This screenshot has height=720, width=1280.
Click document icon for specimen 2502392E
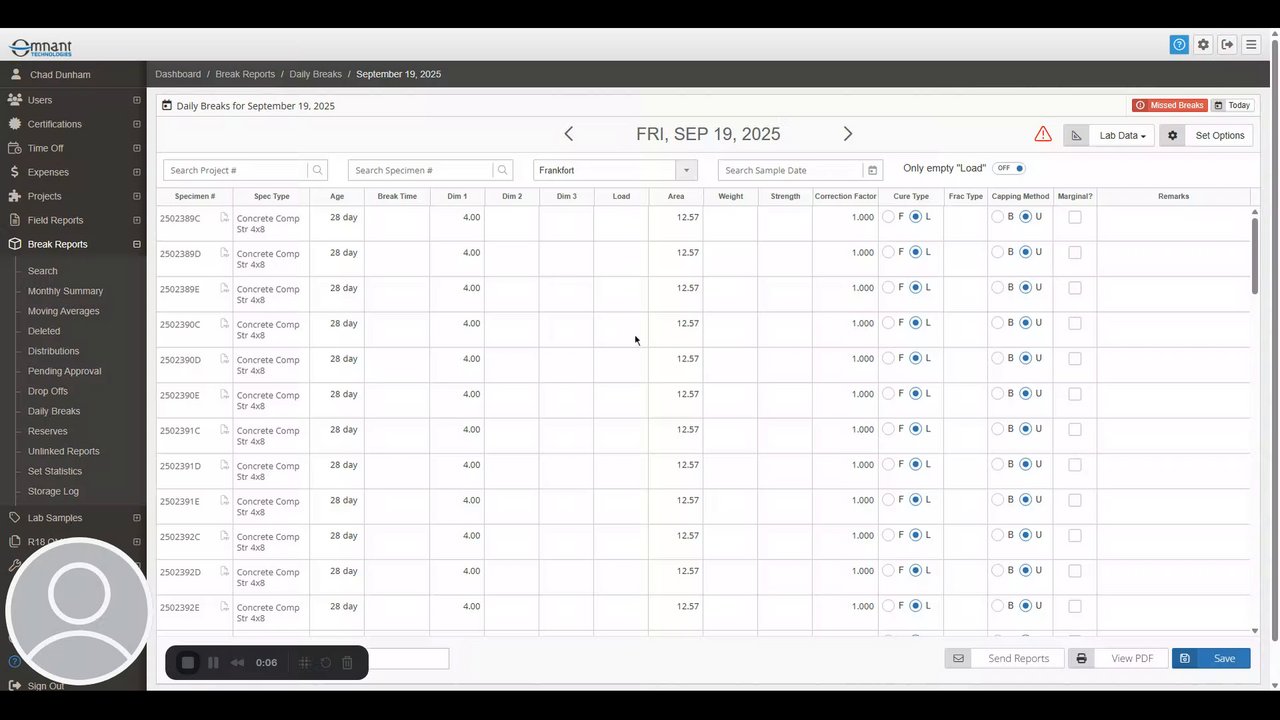(x=225, y=607)
